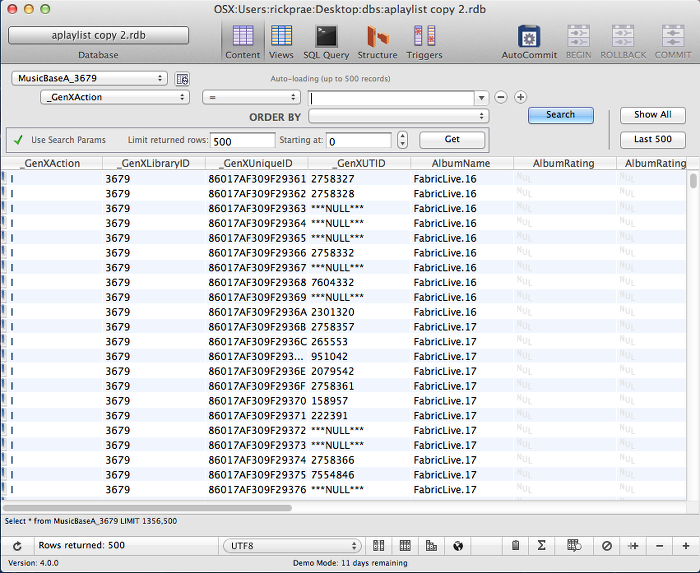The height and width of the screenshot is (573, 700).
Task: Click the table export icon
Action: (574, 545)
